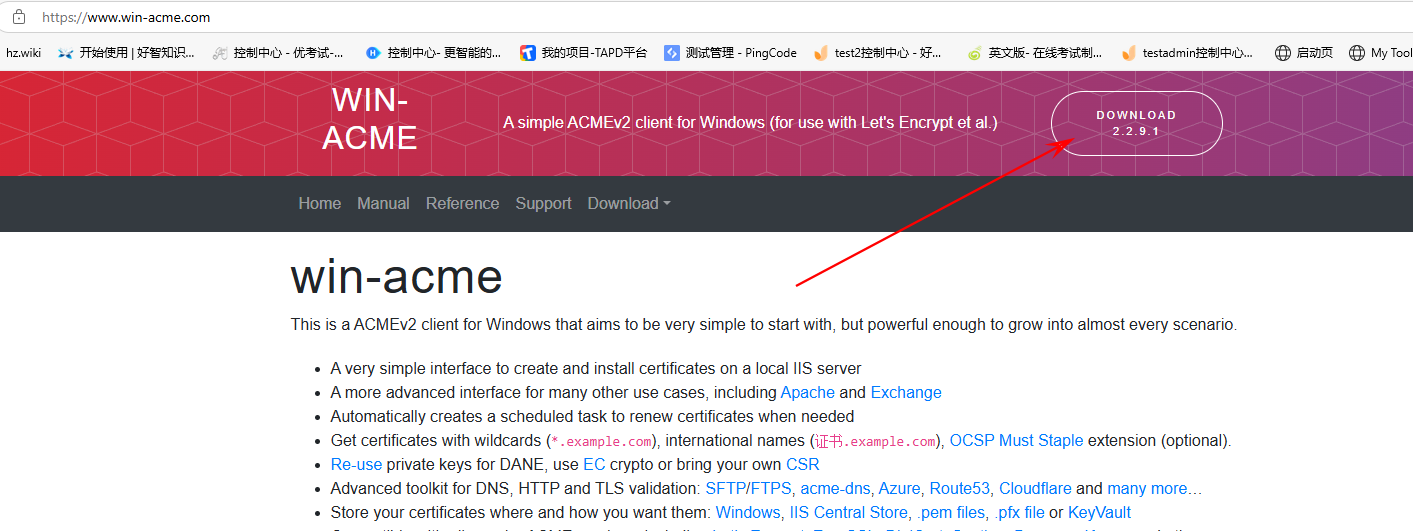Open the 我的项目-TAPD平台 bookmark

[x=584, y=53]
